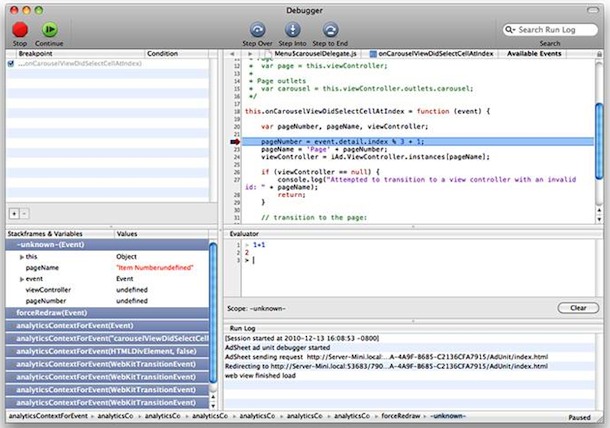Open the search magnifier options menu

click(x=510, y=30)
